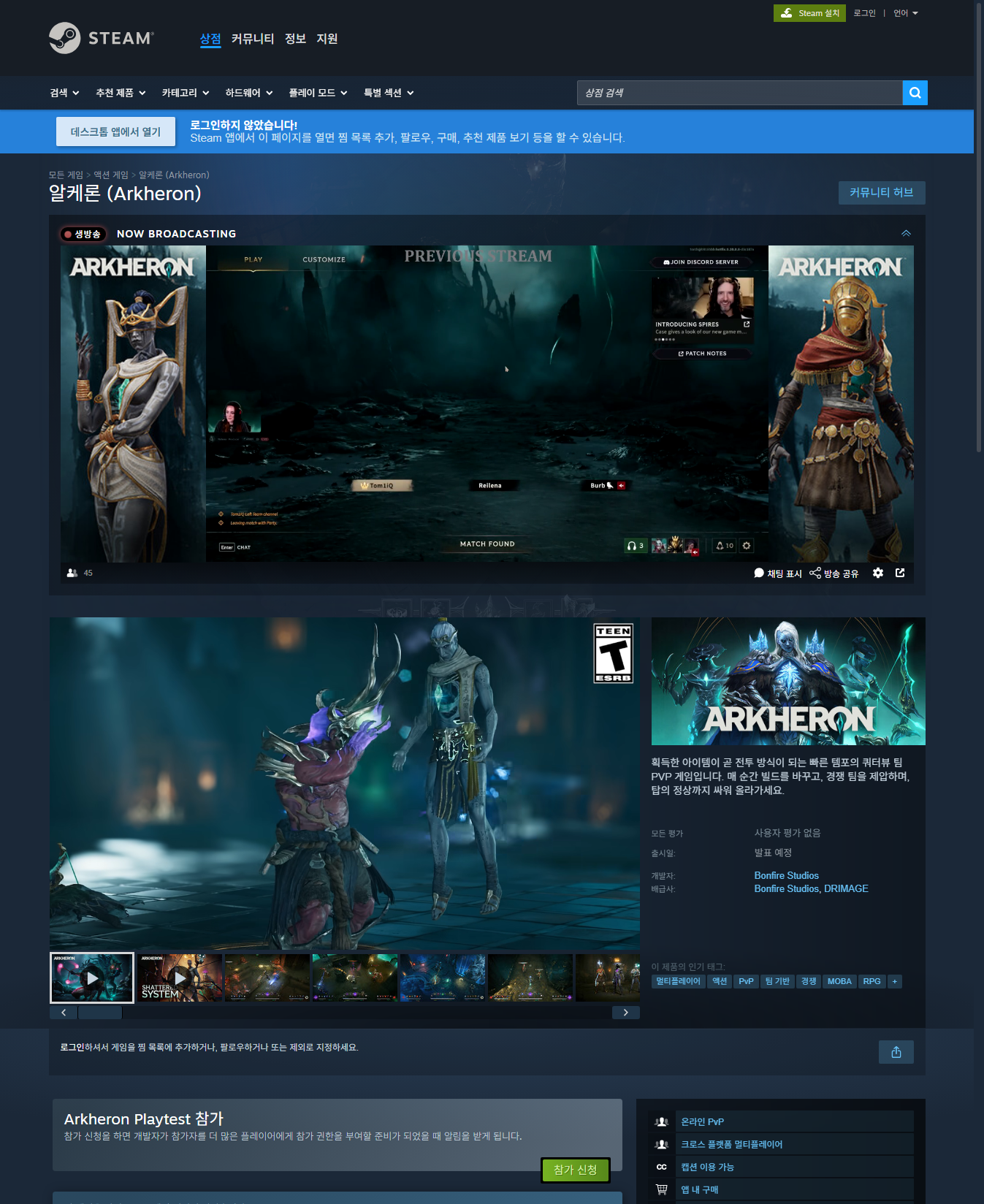Click the download icon on Steam 설치
The height and width of the screenshot is (1204, 984).
(x=787, y=13)
